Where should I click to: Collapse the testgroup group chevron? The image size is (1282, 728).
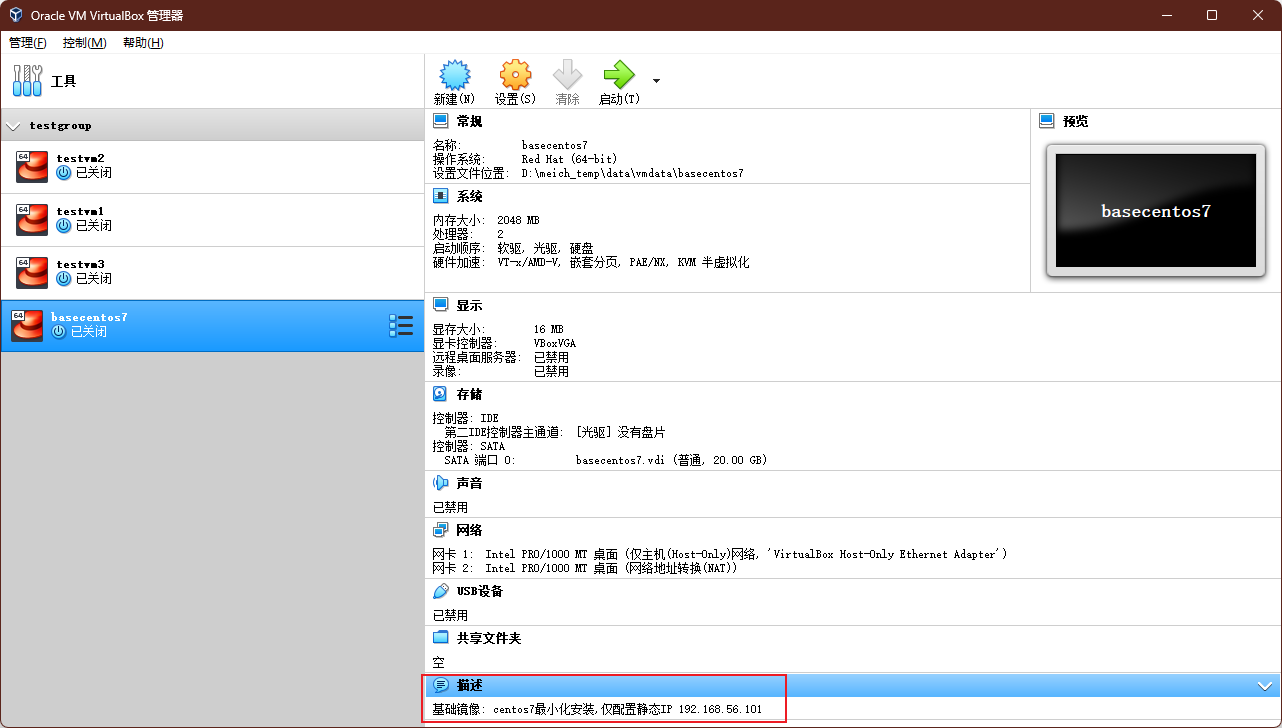tap(13, 126)
